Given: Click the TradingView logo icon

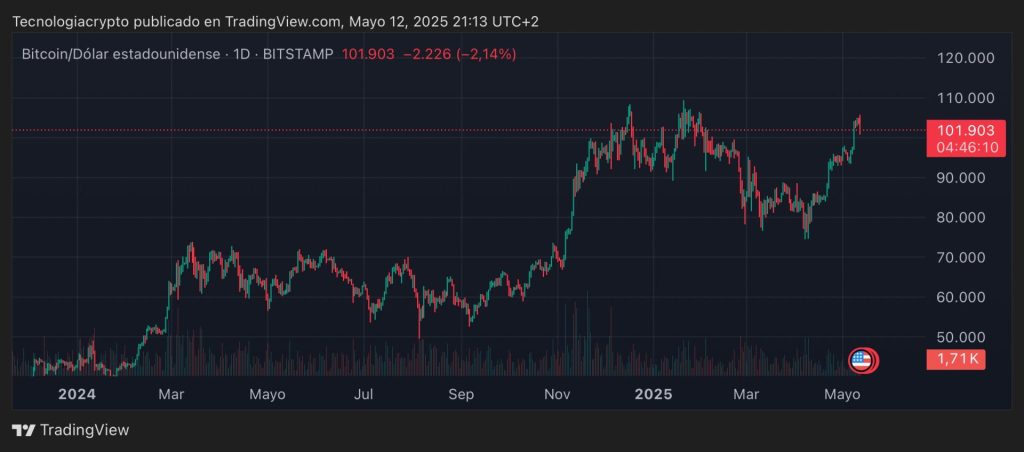Looking at the screenshot, I should click(x=24, y=430).
